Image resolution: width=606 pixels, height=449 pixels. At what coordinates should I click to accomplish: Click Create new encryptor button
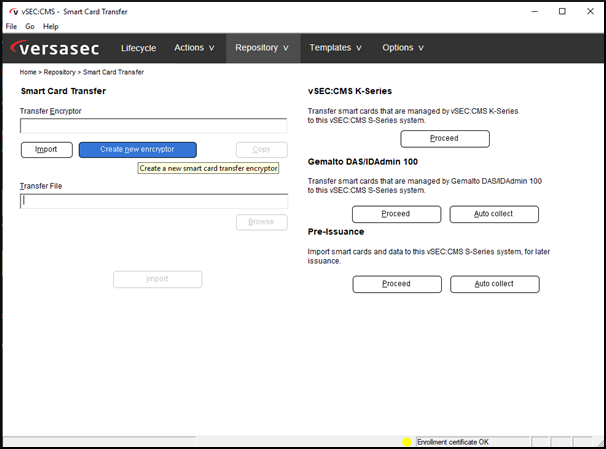pos(138,150)
